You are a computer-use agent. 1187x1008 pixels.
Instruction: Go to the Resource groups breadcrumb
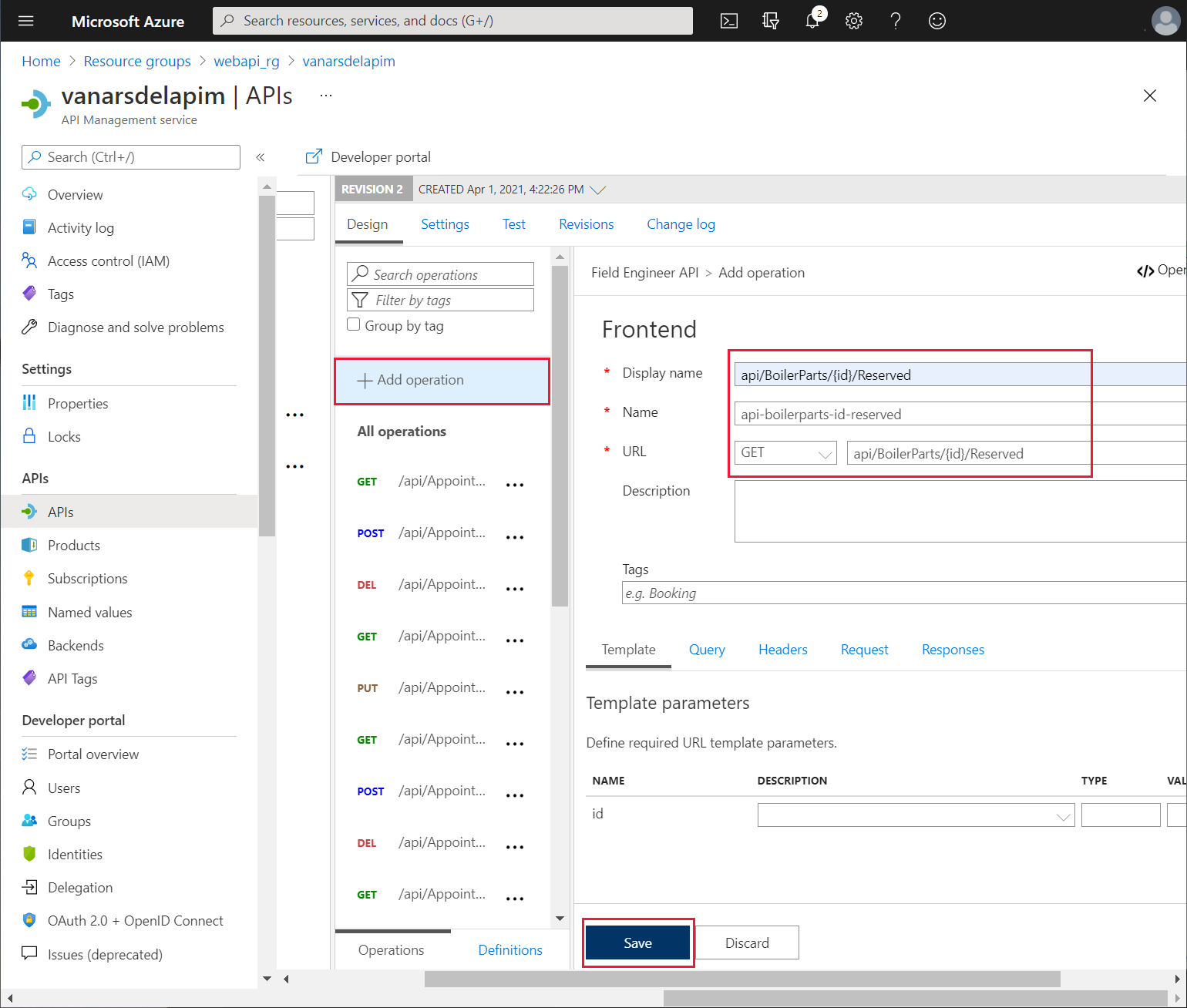137,61
